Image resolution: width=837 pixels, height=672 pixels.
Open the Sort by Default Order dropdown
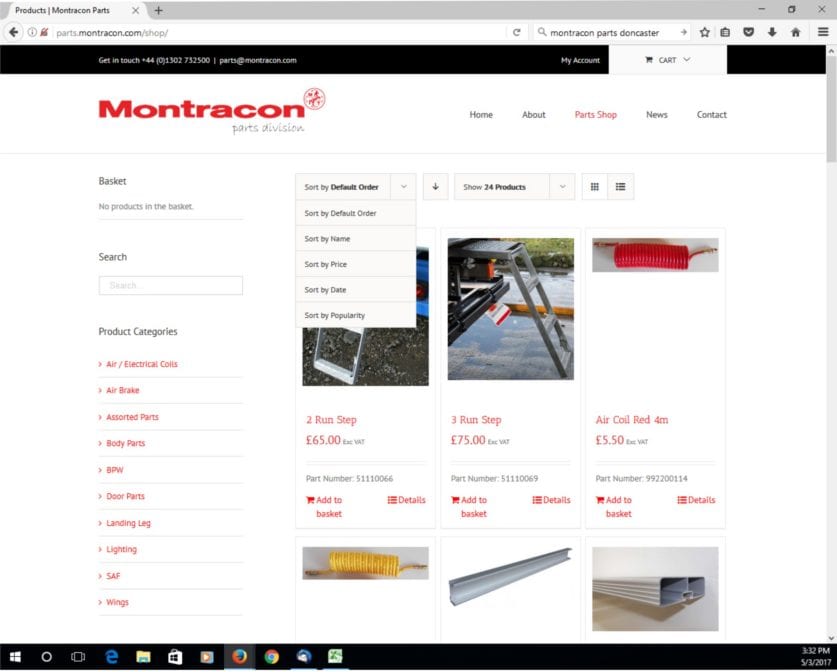tap(355, 187)
